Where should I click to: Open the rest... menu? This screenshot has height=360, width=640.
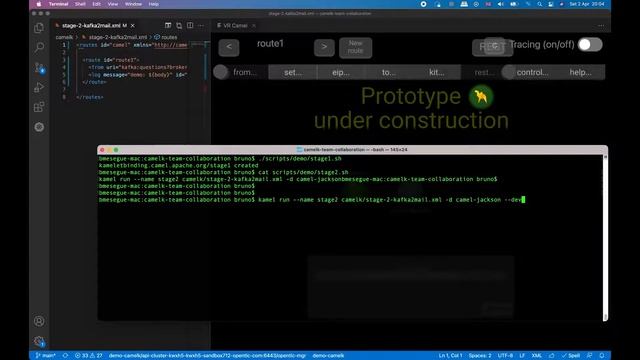pos(483,72)
